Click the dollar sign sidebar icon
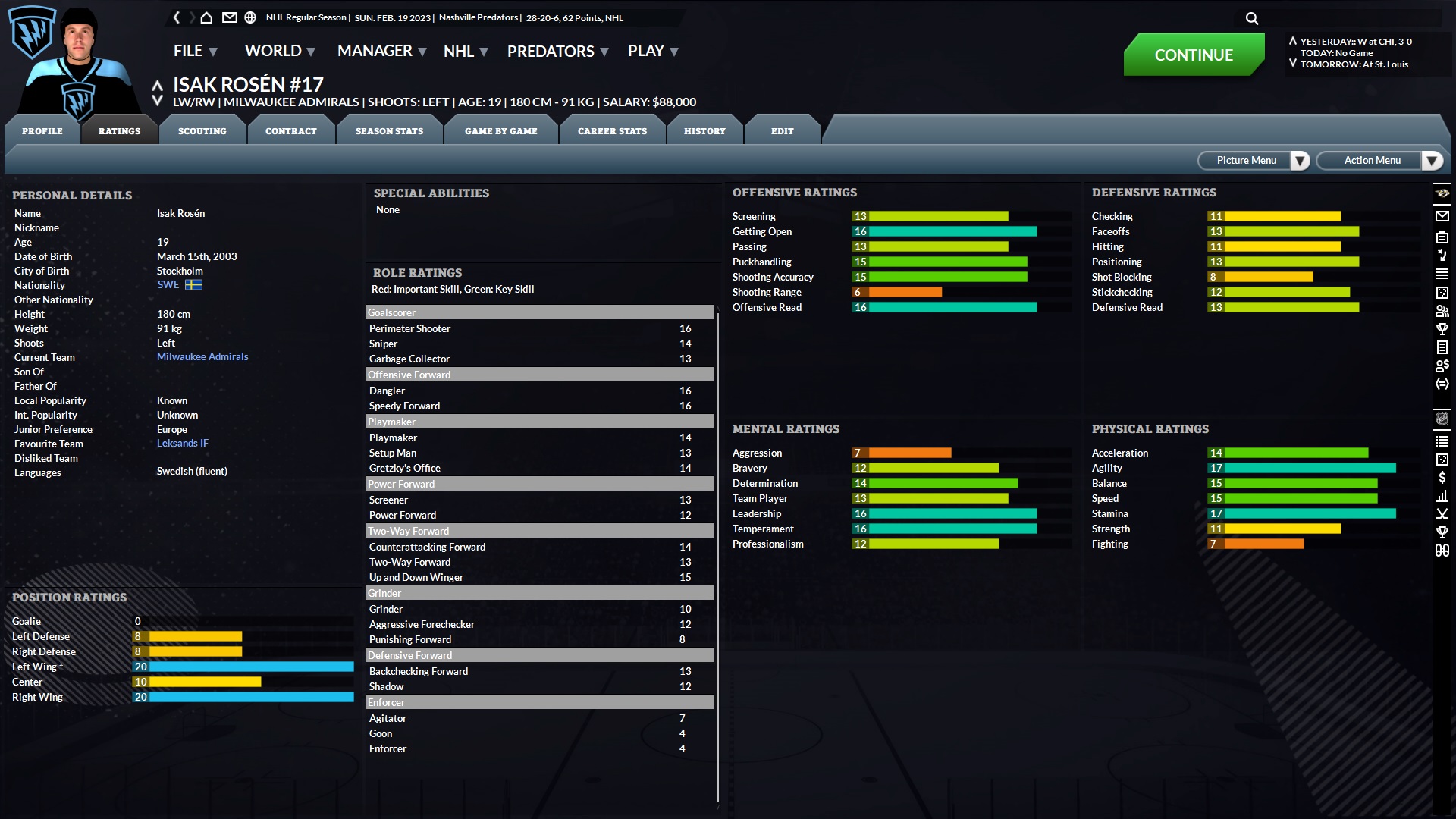 pyautogui.click(x=1442, y=478)
